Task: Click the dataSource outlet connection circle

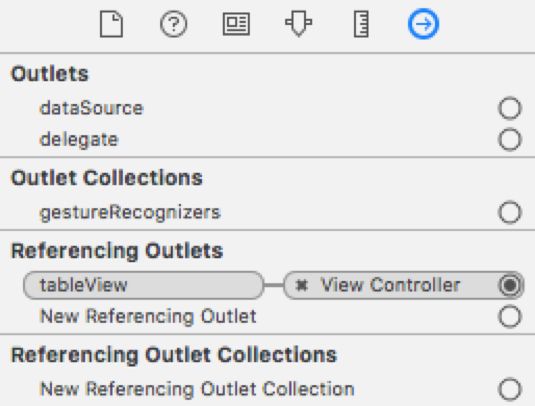Action: point(510,108)
